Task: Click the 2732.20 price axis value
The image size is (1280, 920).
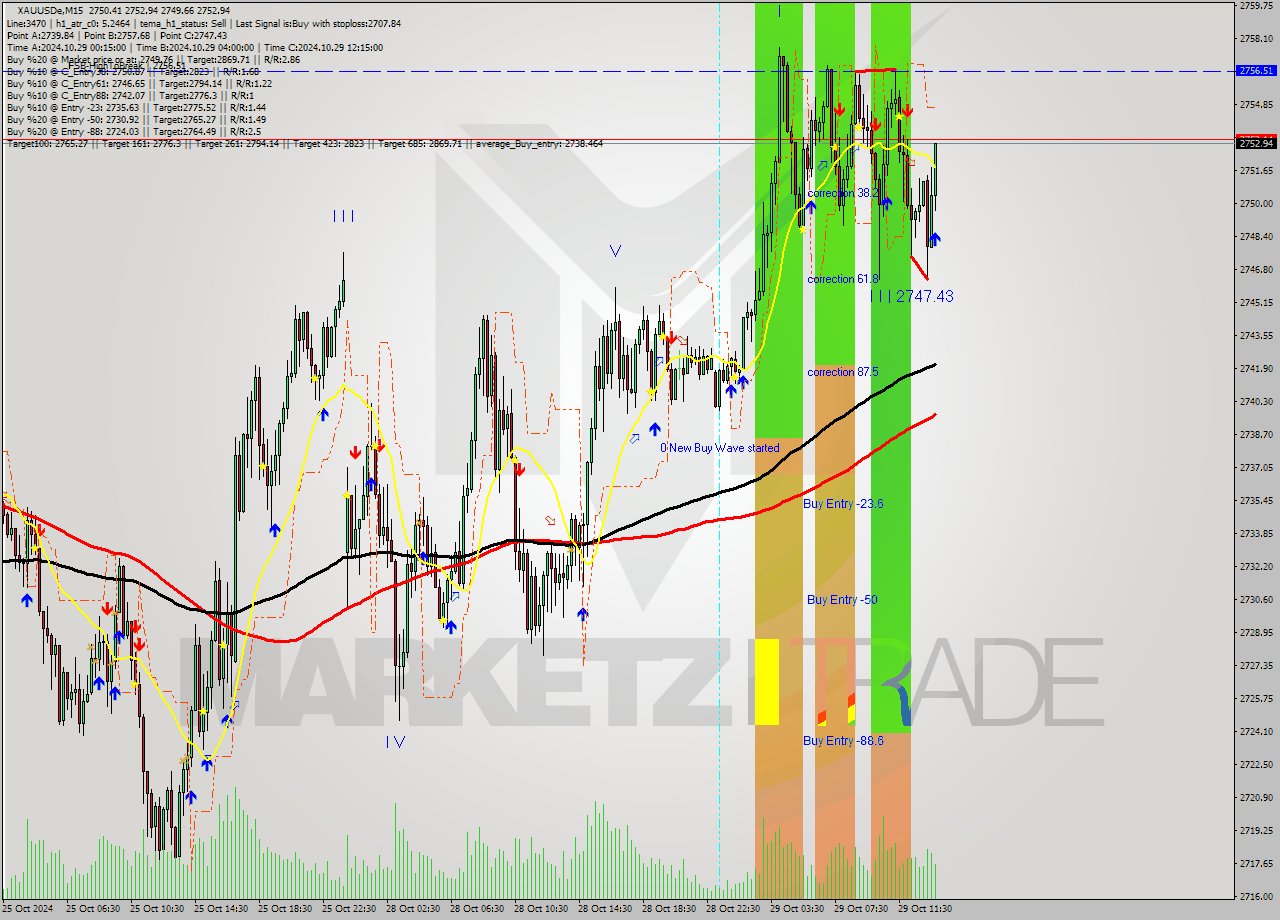Action: pyautogui.click(x=1256, y=567)
